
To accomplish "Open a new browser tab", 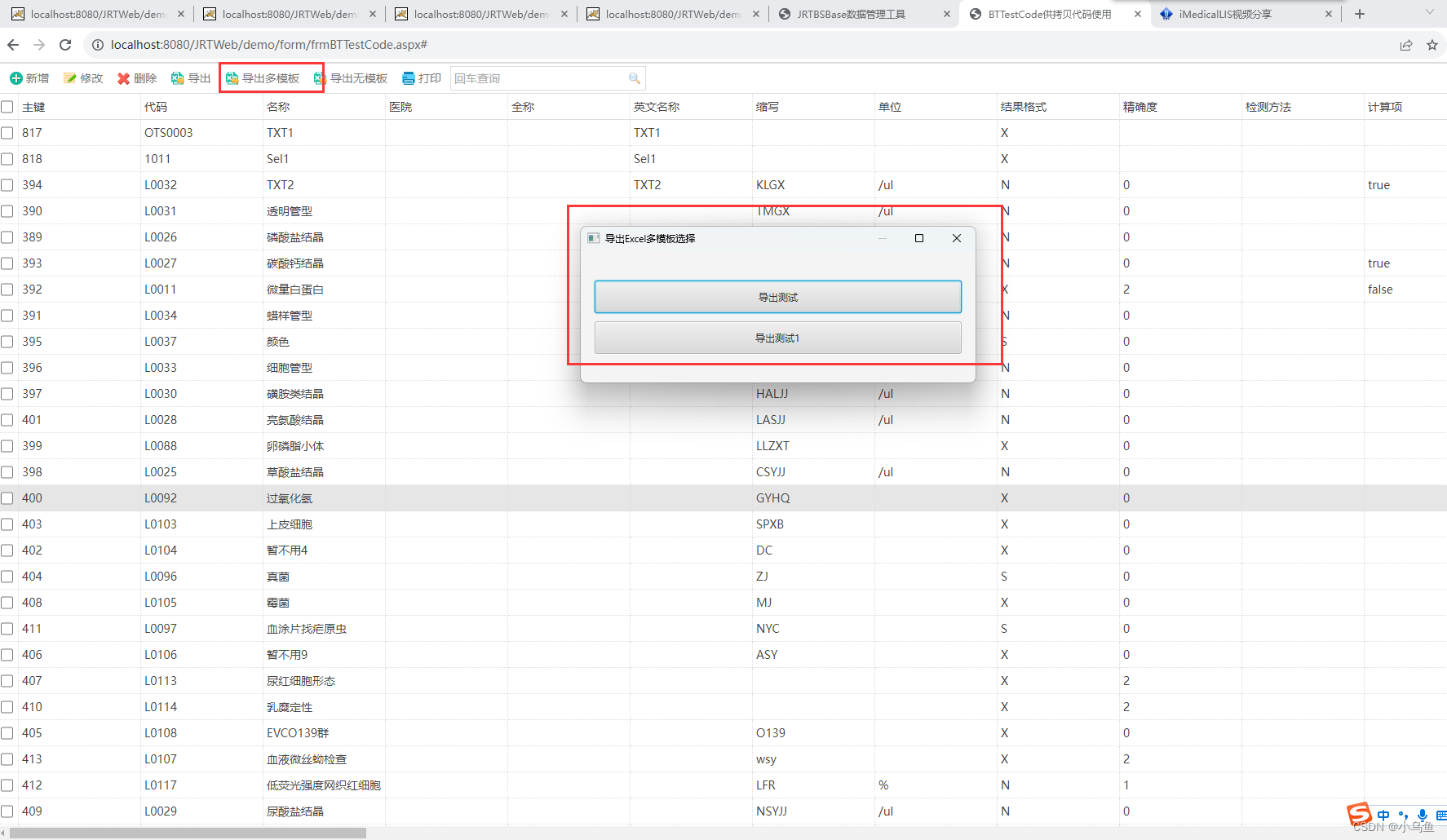I will pos(1360,14).
